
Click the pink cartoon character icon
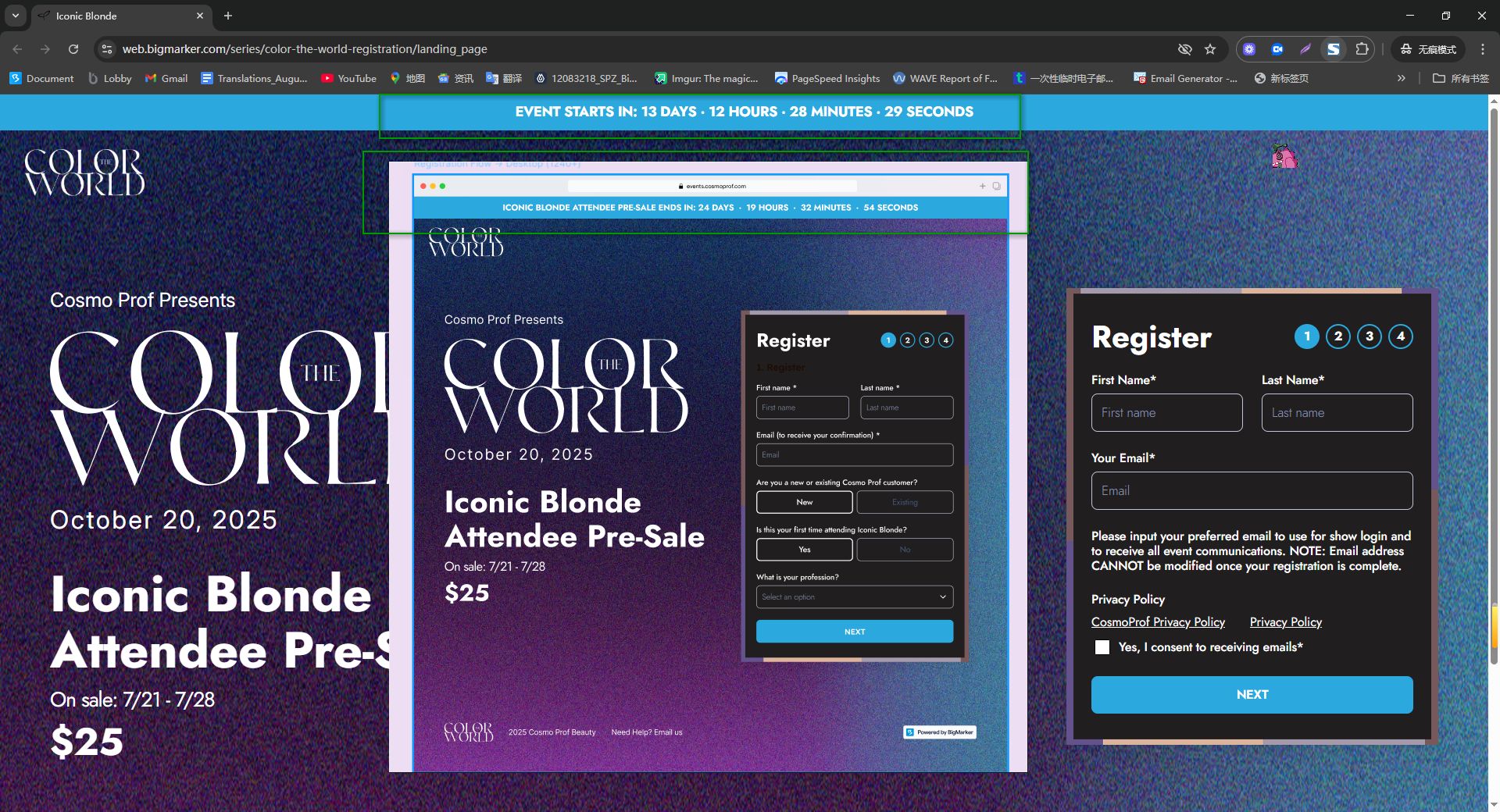pos(1284,156)
